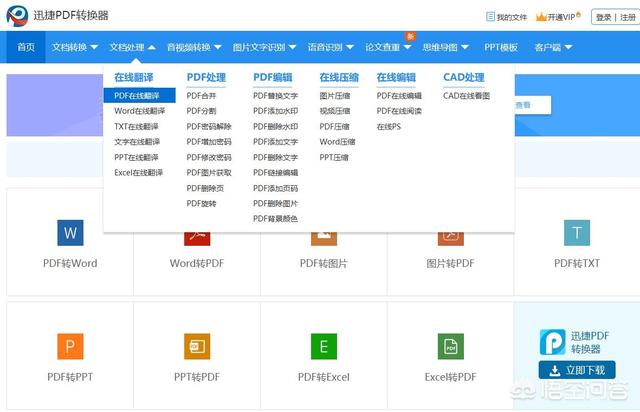640x412 pixels.
Task: Click the 登录 button
Action: 604,17
